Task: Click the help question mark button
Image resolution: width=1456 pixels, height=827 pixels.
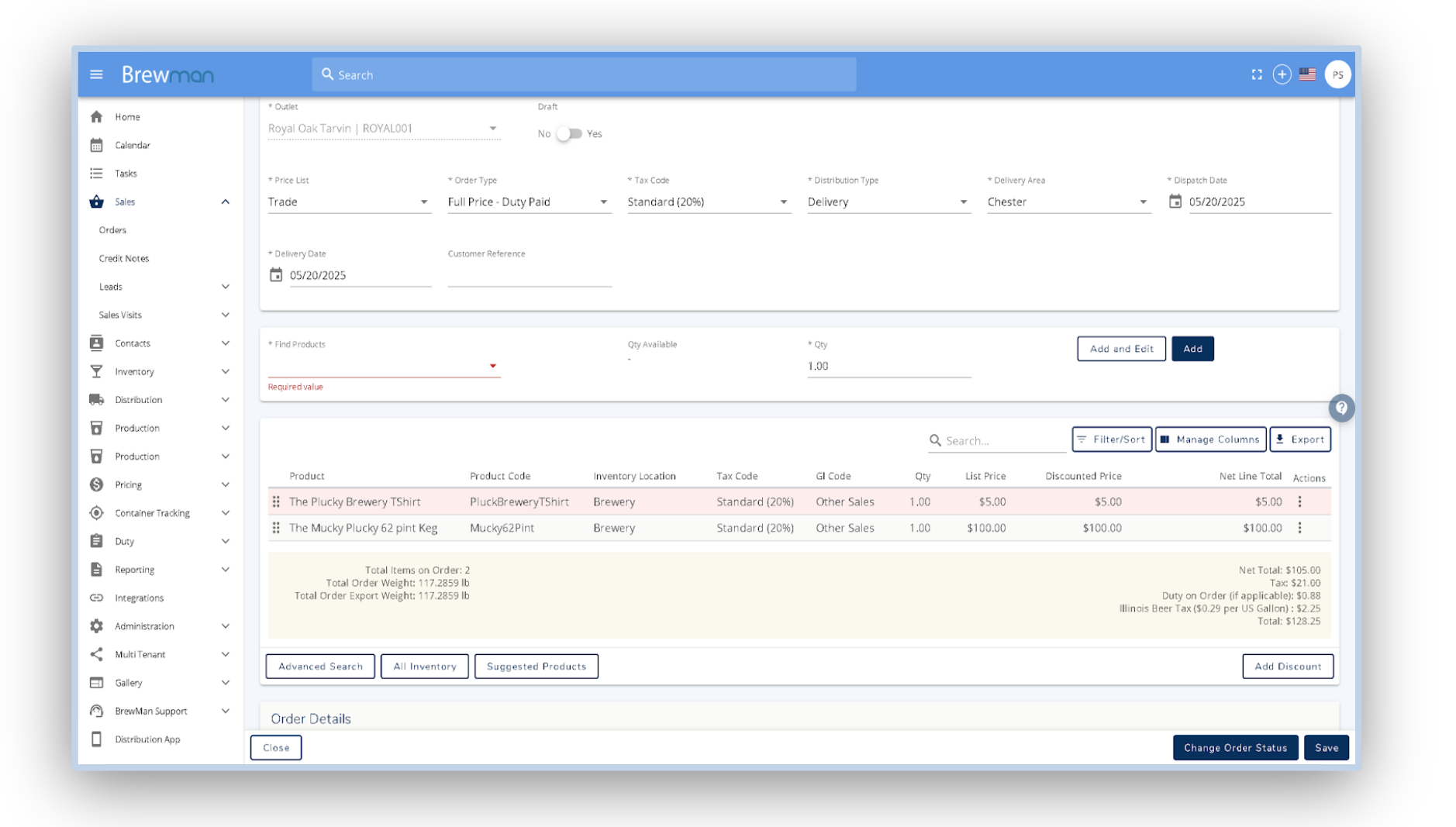Action: [x=1341, y=408]
